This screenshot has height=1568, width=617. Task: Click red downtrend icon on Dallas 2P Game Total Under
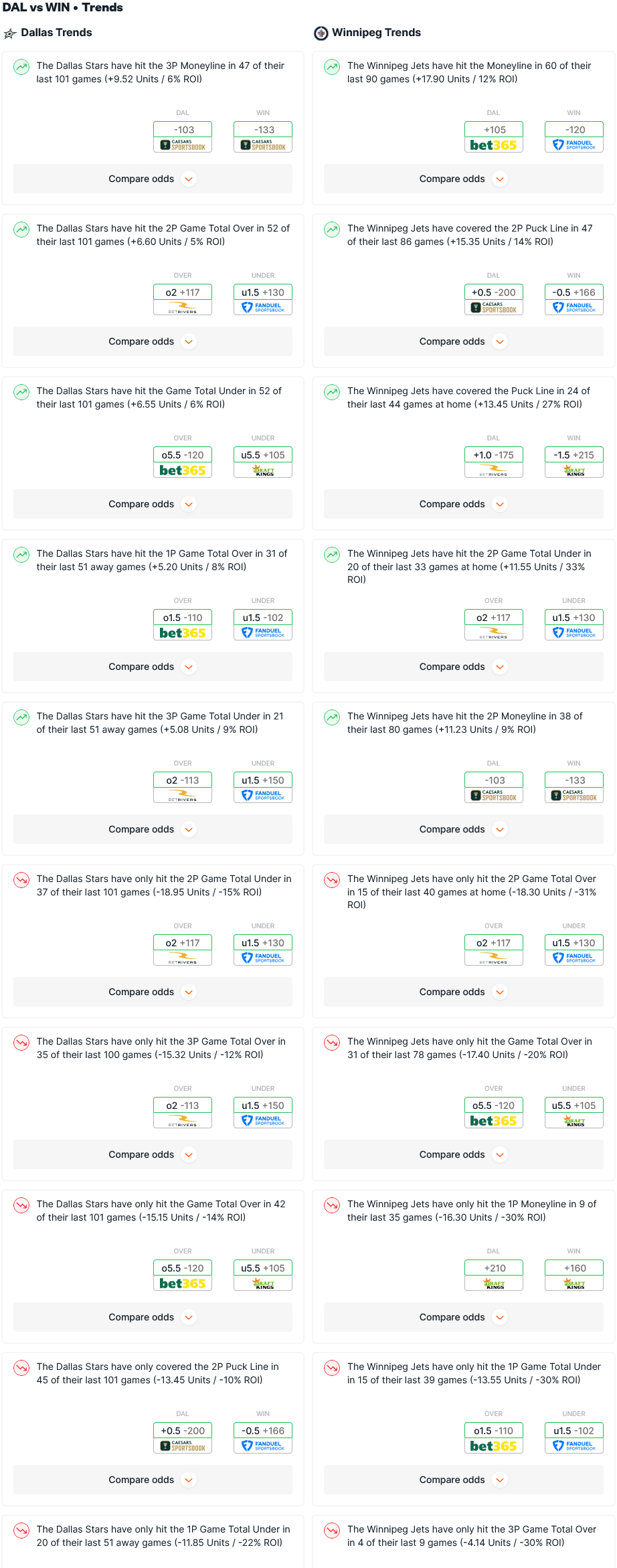point(22,880)
